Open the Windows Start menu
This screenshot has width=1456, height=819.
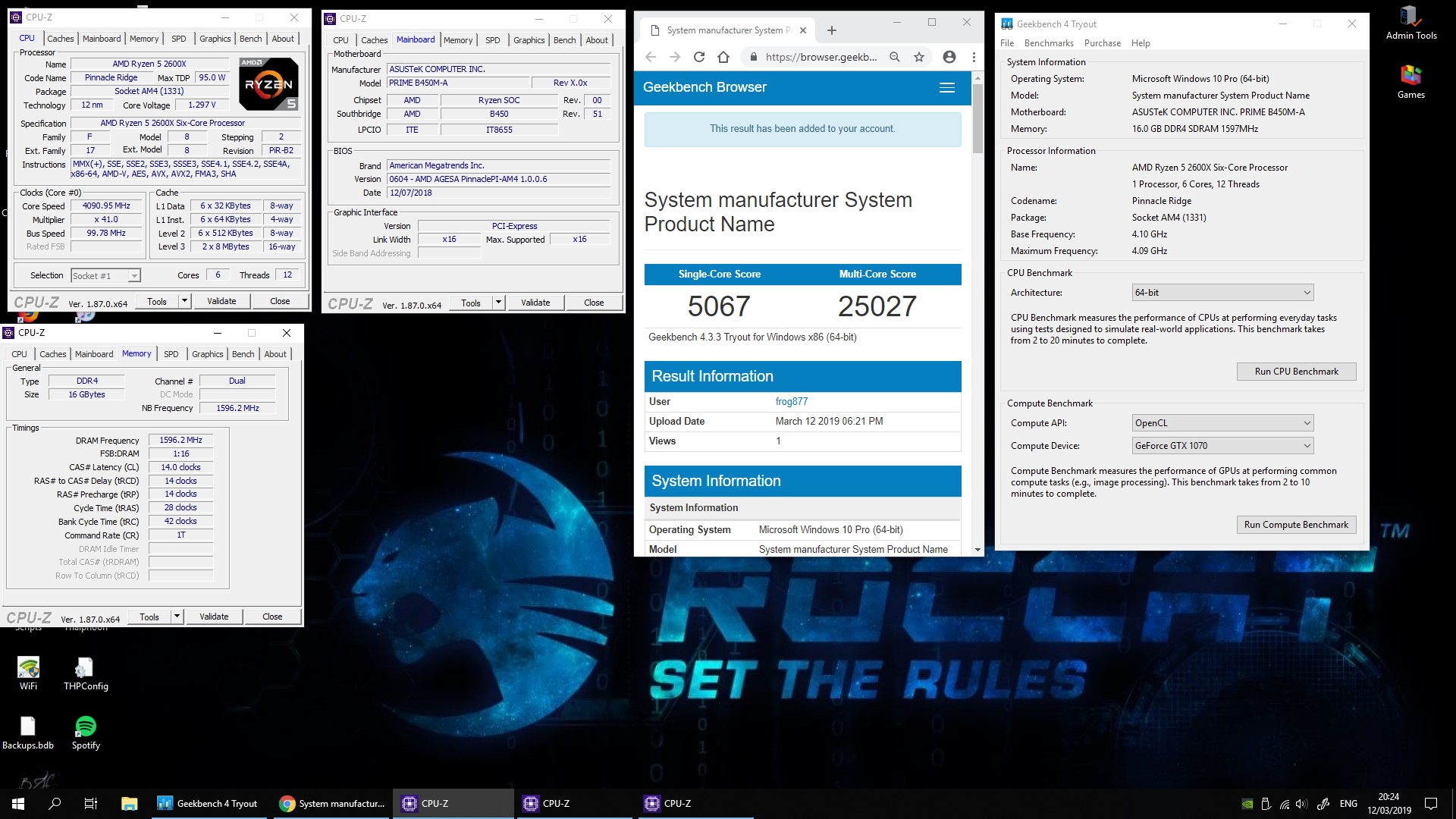[x=18, y=804]
